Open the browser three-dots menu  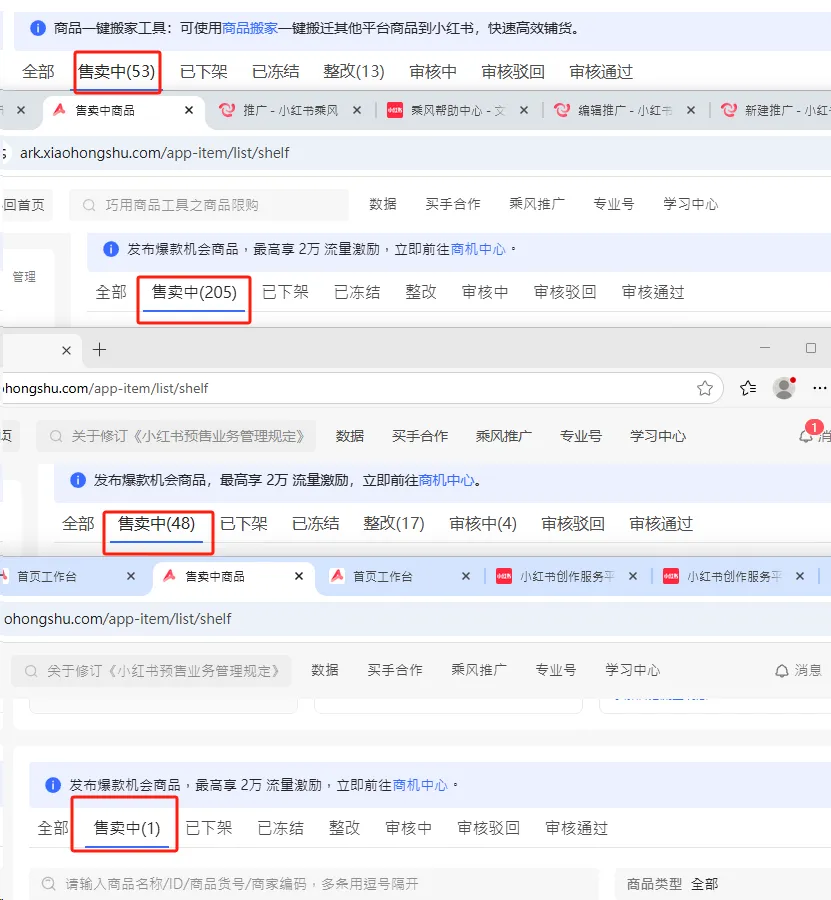coord(820,389)
